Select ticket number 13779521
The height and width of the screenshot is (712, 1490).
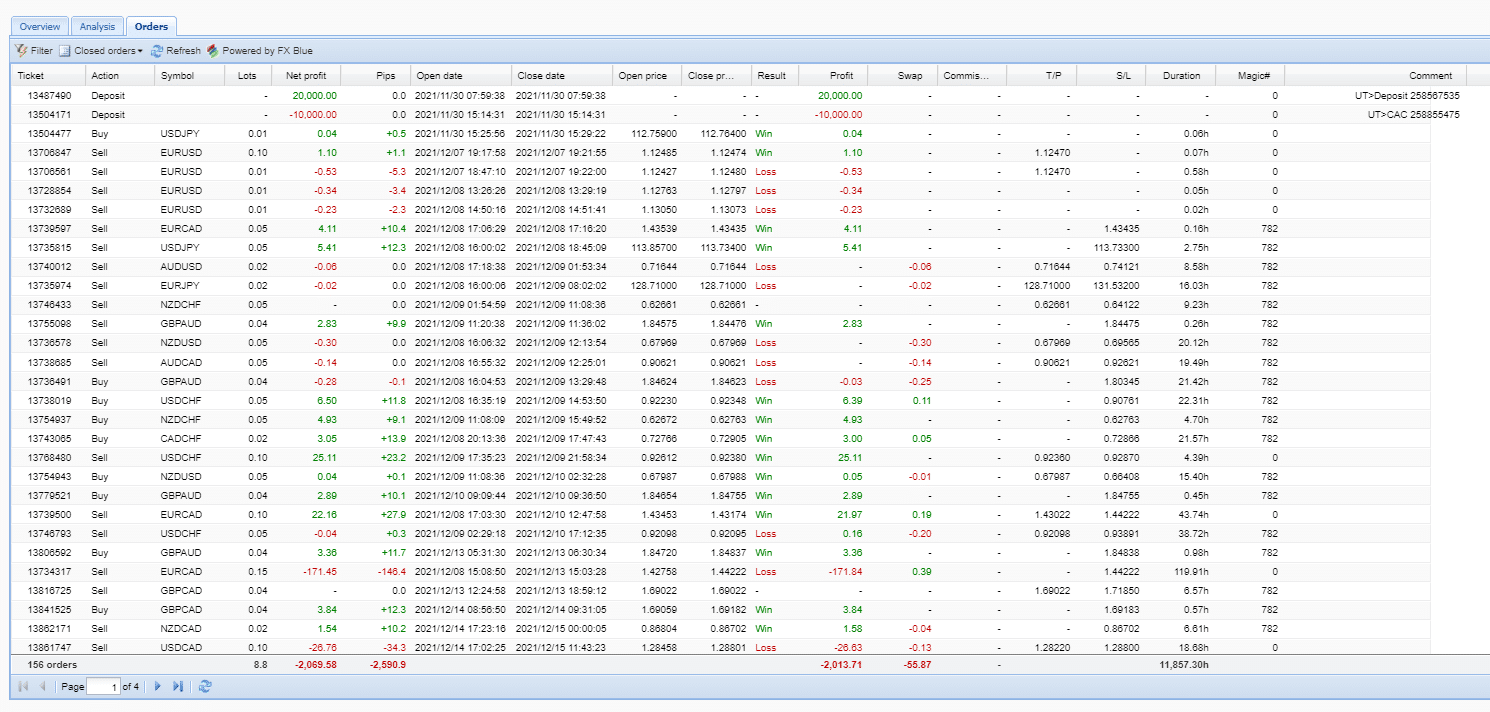(48, 495)
